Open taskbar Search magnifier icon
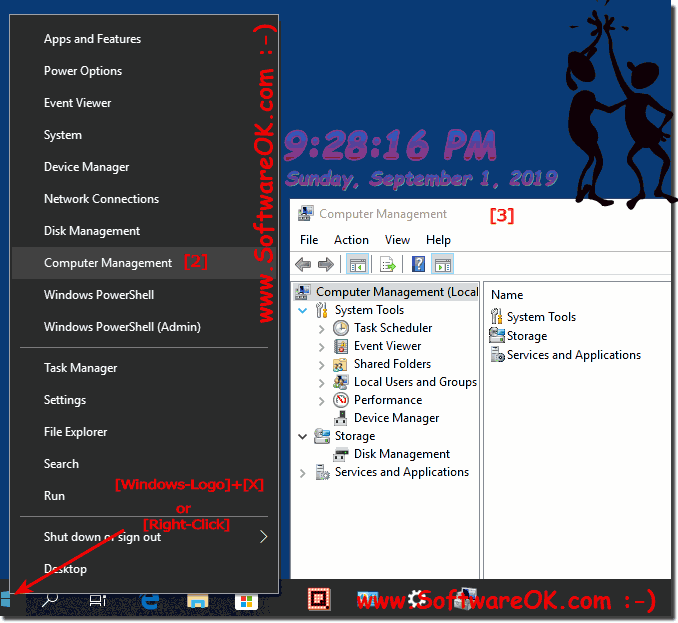 click(50, 600)
